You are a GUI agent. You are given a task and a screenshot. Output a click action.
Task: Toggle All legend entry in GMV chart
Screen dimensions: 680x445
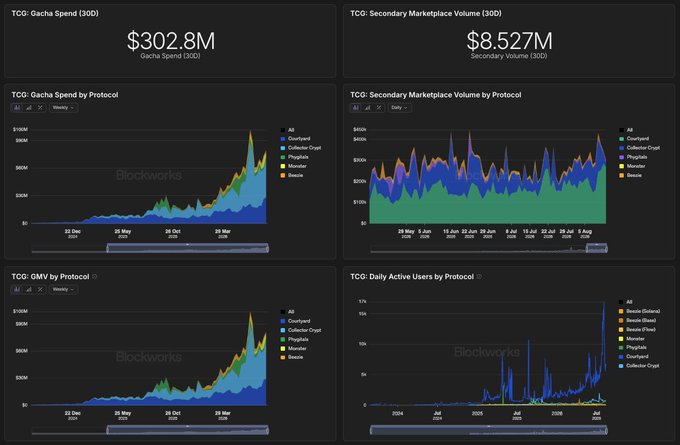pyautogui.click(x=288, y=312)
